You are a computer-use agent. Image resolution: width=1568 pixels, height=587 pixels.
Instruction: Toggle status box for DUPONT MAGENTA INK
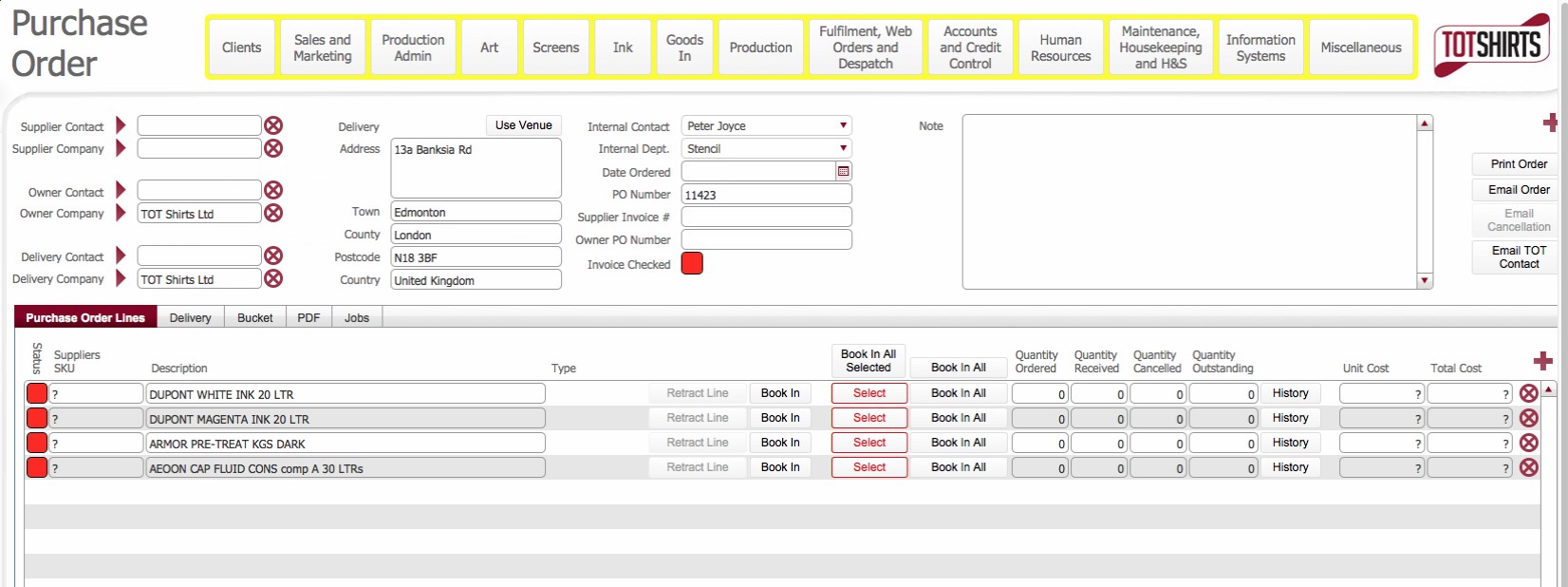point(37,418)
